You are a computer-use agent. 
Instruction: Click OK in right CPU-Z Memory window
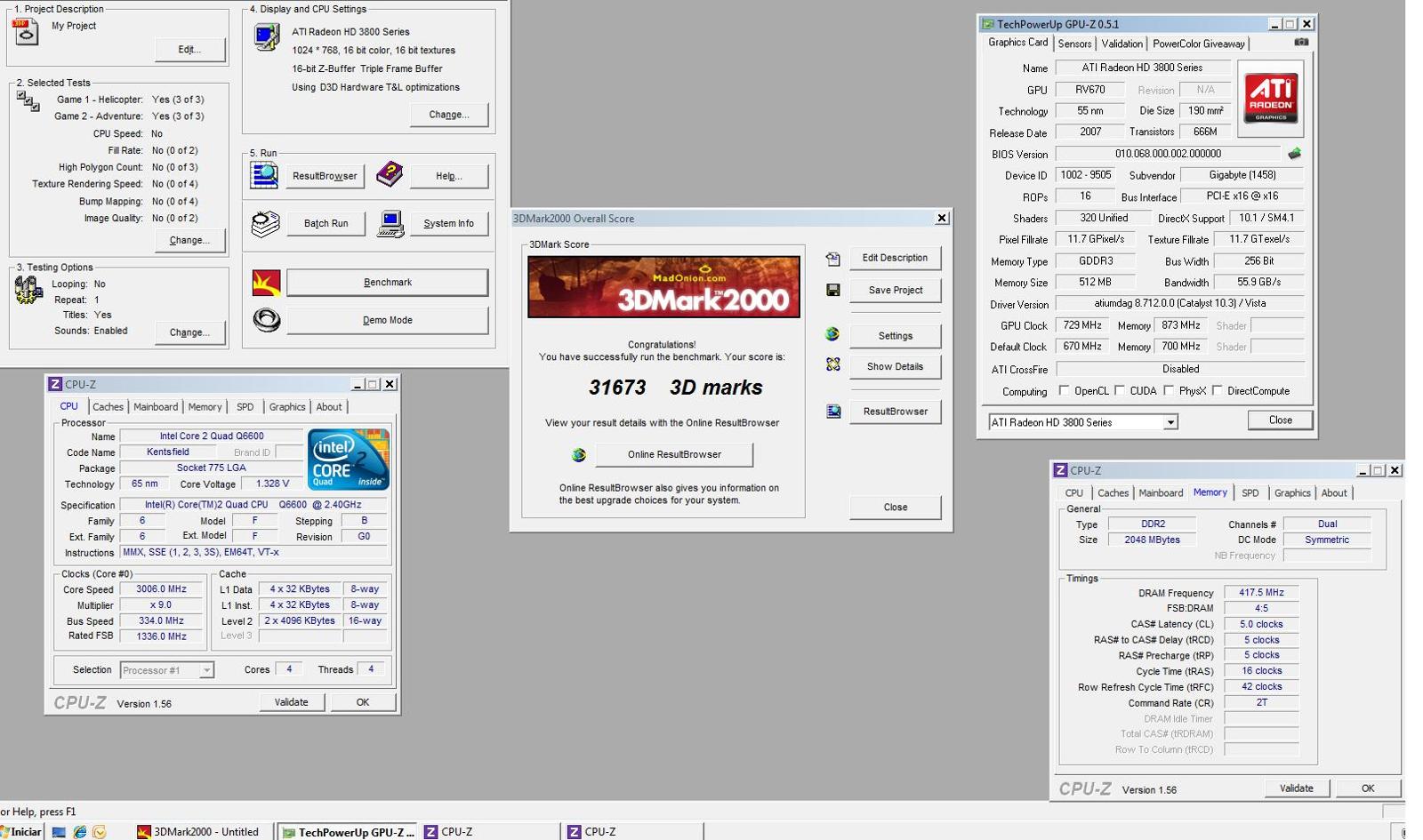(x=1367, y=788)
